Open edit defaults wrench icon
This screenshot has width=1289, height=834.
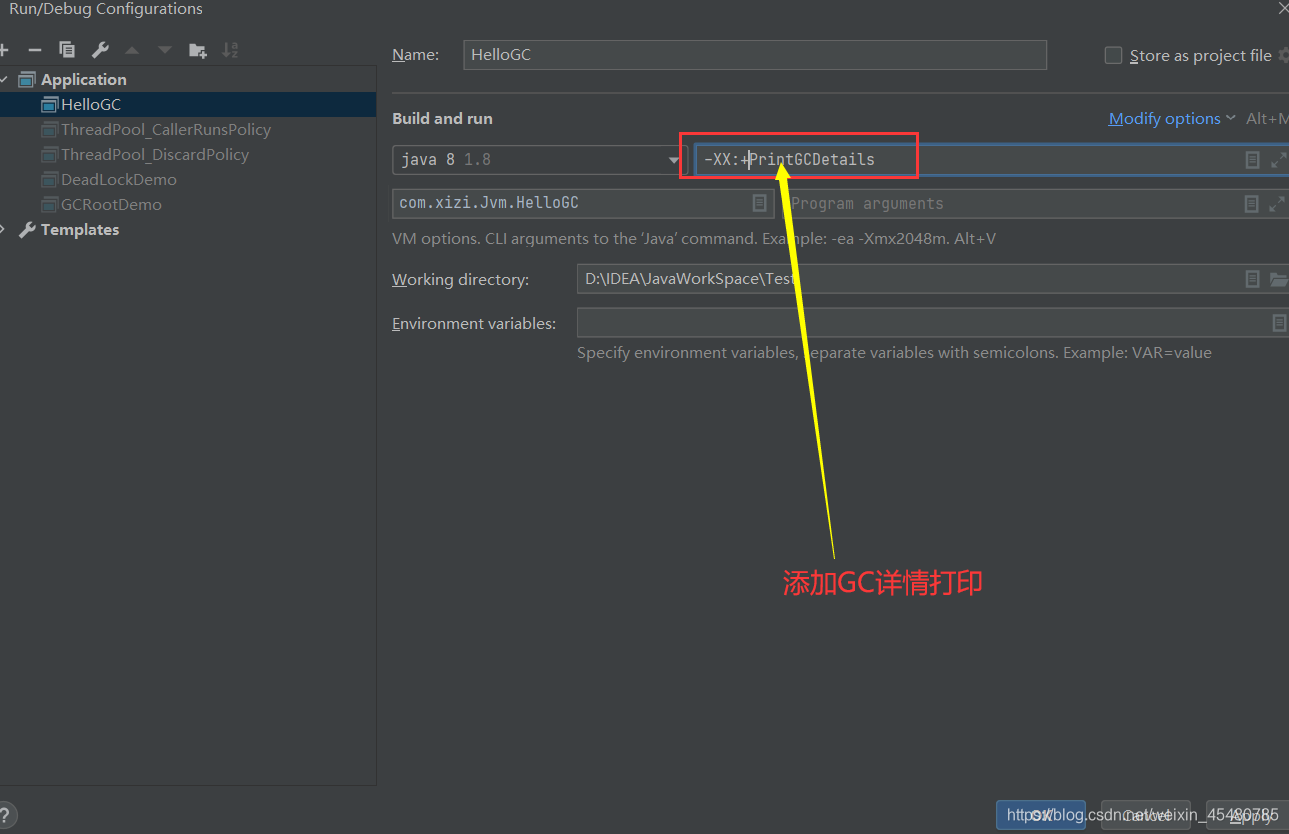coord(99,50)
